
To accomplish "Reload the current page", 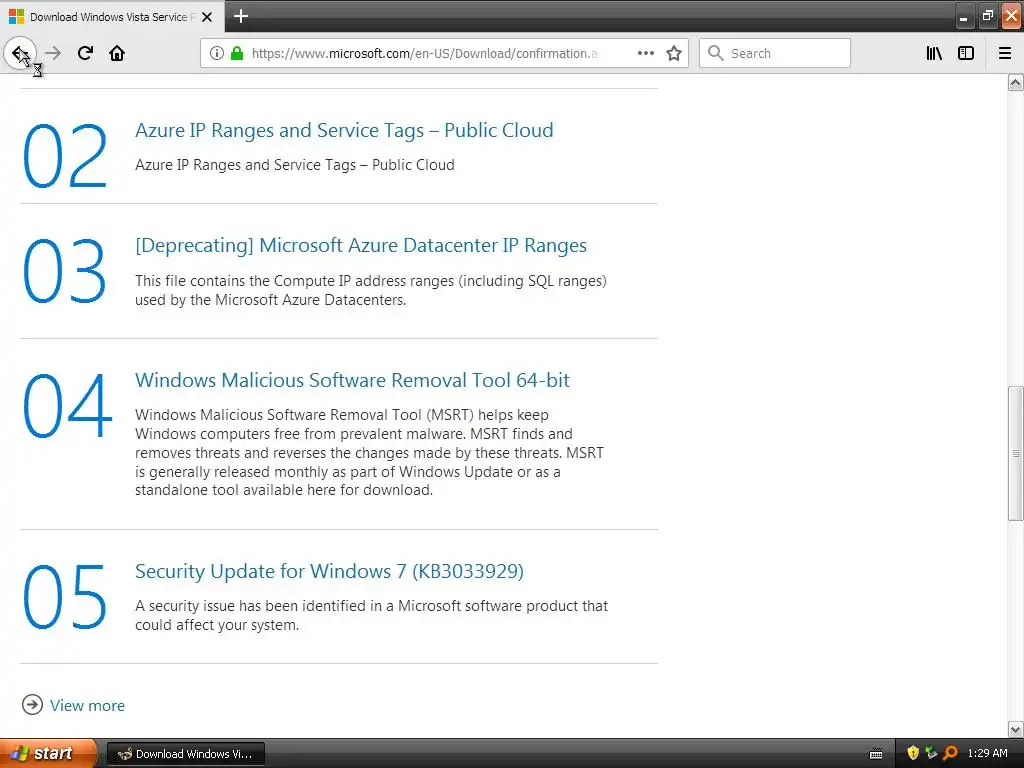I will [85, 53].
